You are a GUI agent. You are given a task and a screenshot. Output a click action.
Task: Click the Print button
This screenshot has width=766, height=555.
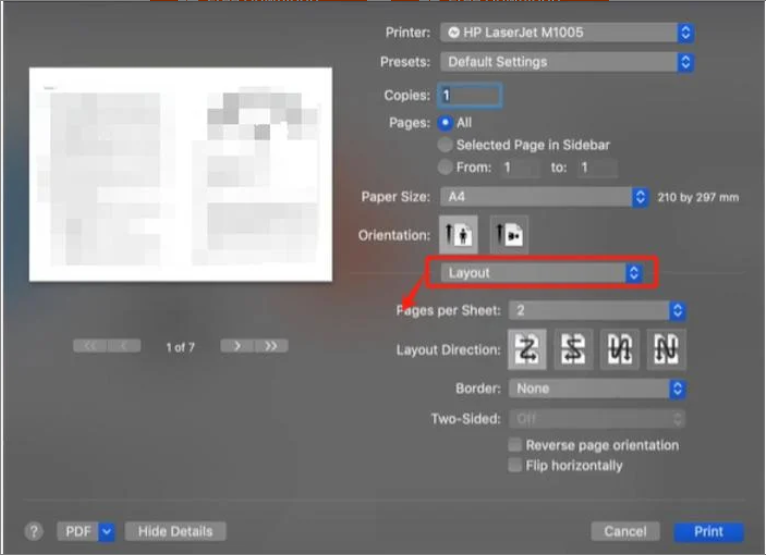[x=708, y=531]
